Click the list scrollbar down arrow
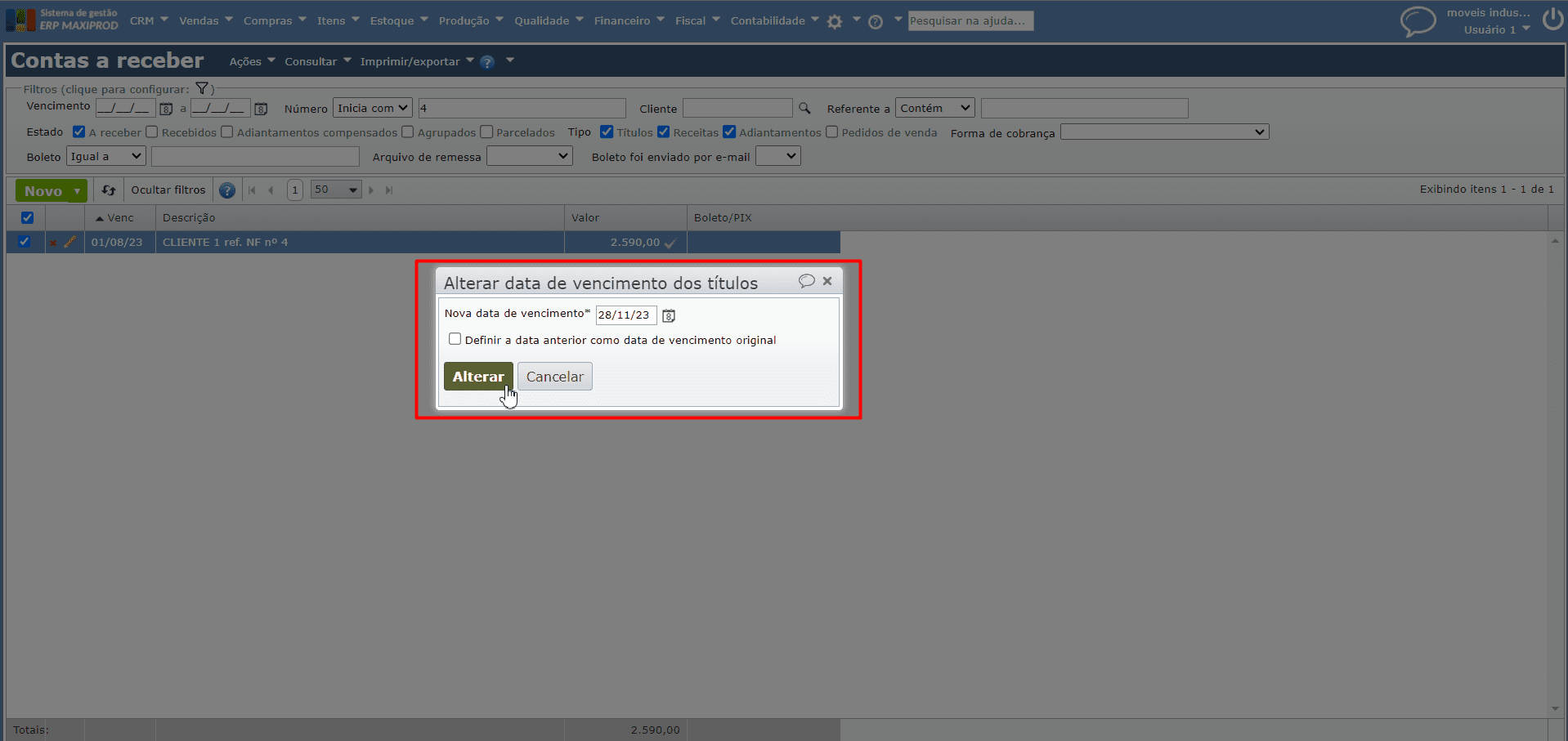Screen dimensions: 1568x741 pos(1555,709)
